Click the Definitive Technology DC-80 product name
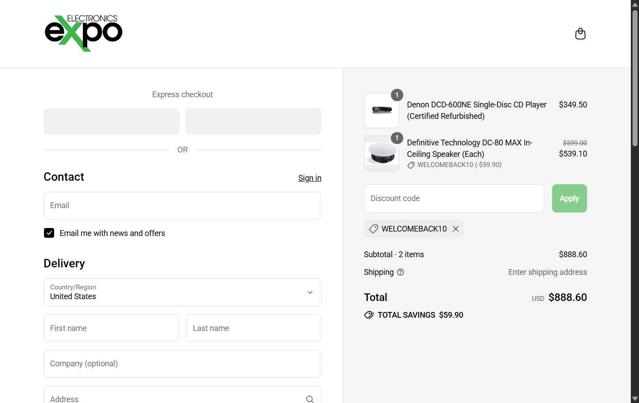 tap(469, 148)
